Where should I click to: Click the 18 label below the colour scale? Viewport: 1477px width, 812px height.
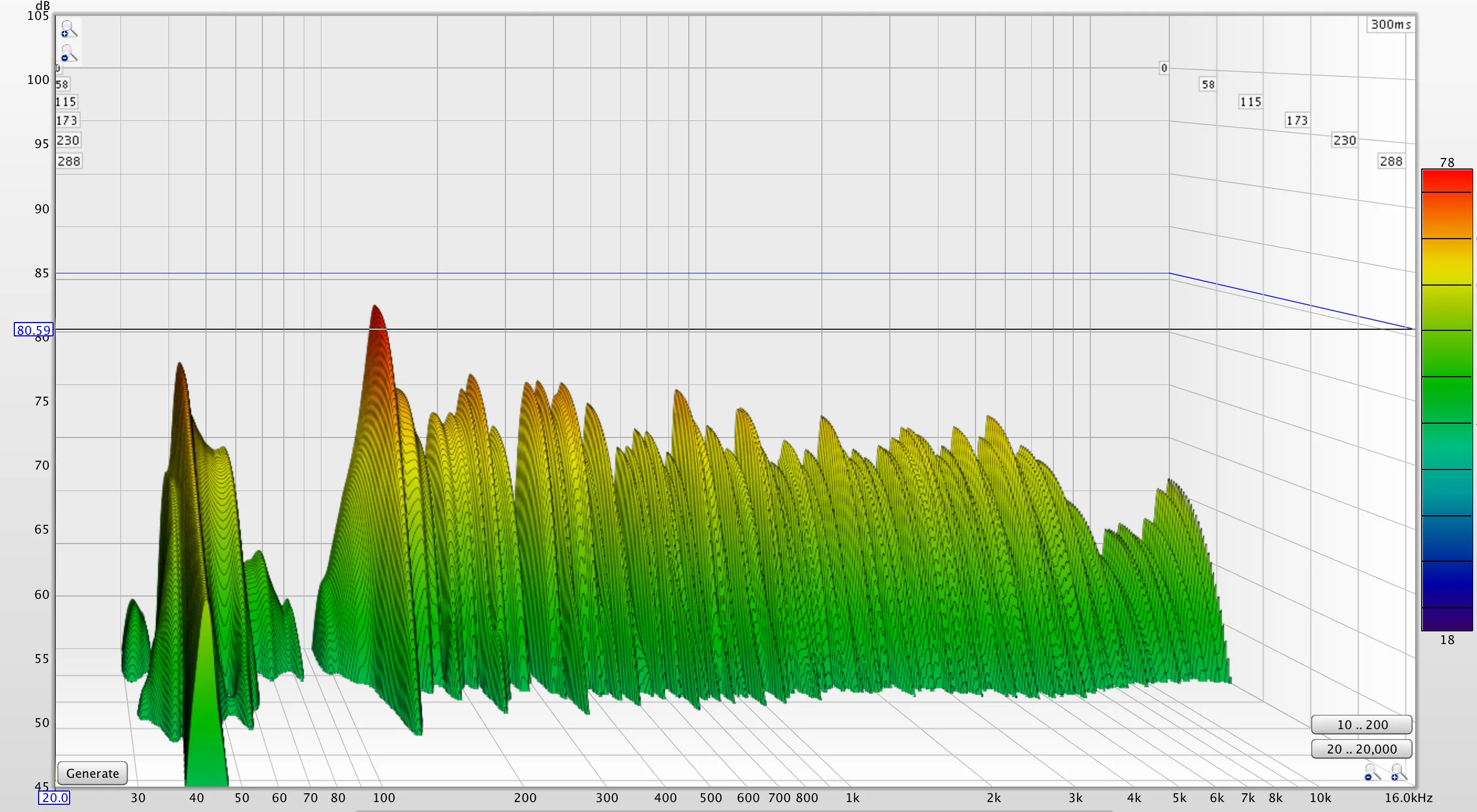(x=1447, y=640)
